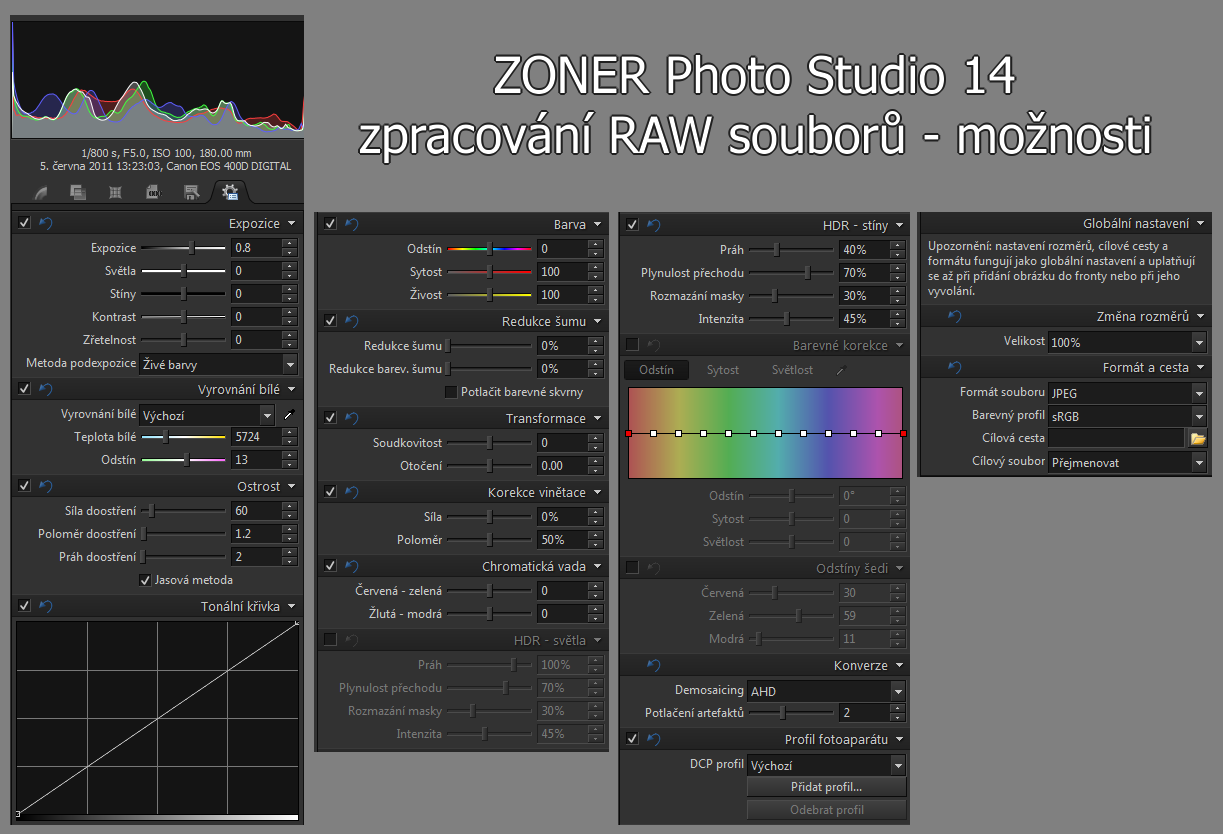The height and width of the screenshot is (834, 1223).
Task: Select the active gear settings tab
Action: [229, 192]
